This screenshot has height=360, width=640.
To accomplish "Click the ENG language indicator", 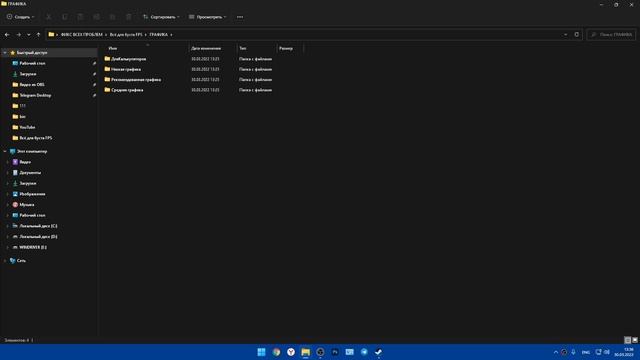I will pos(586,352).
